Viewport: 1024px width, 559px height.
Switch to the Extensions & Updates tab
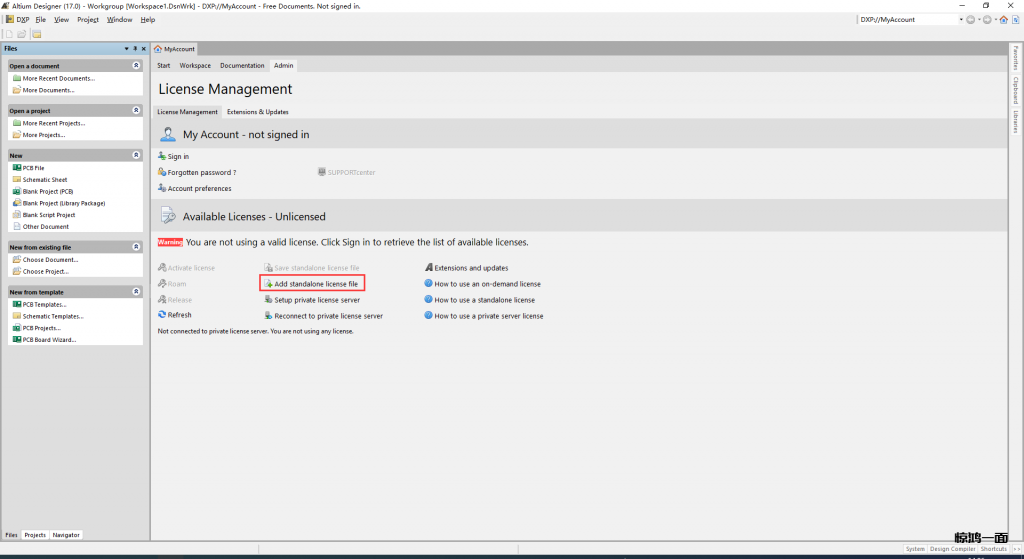coord(257,112)
